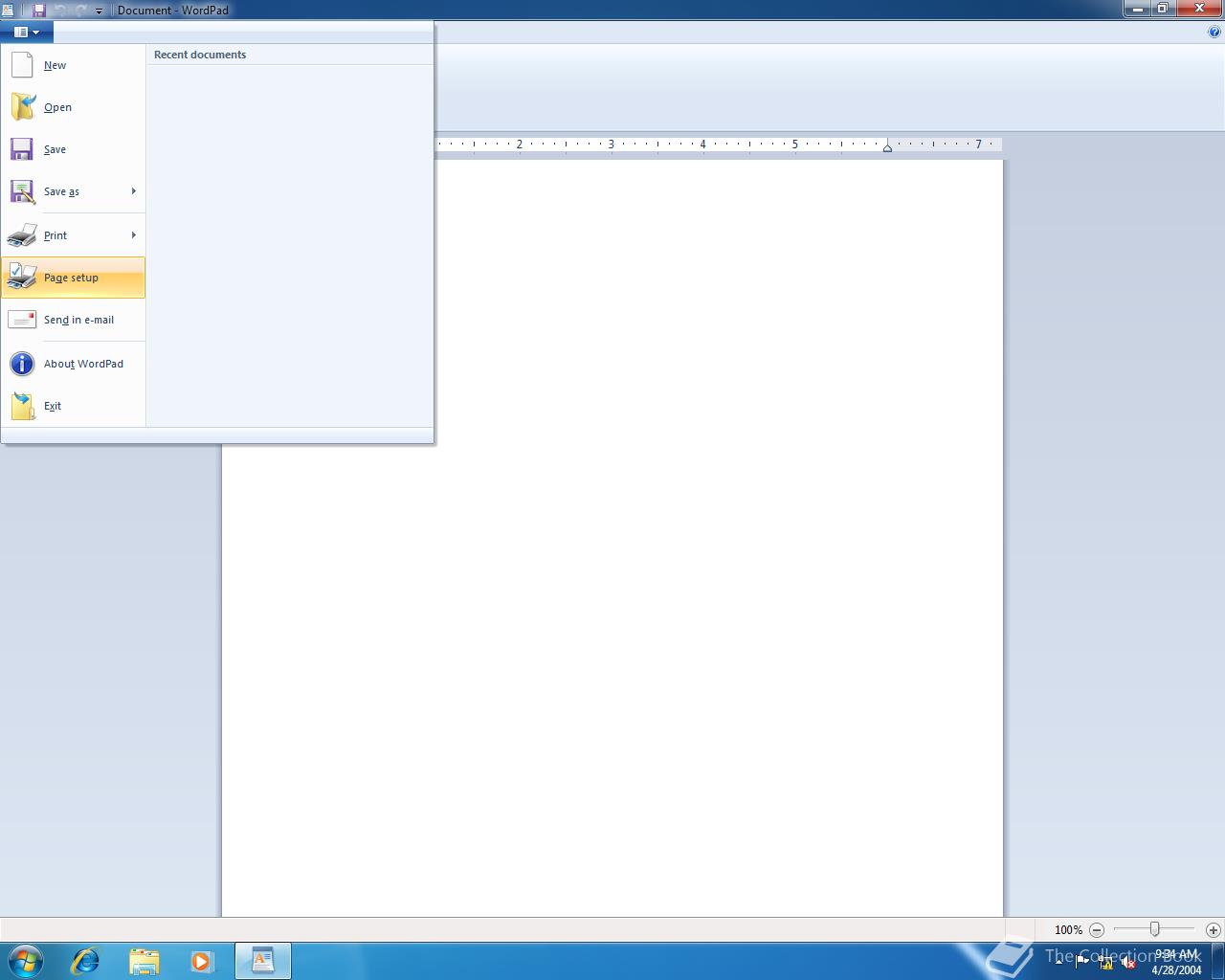Screen dimensions: 1225x980
Task: Open the Windows Start orb
Action: click(x=25, y=960)
